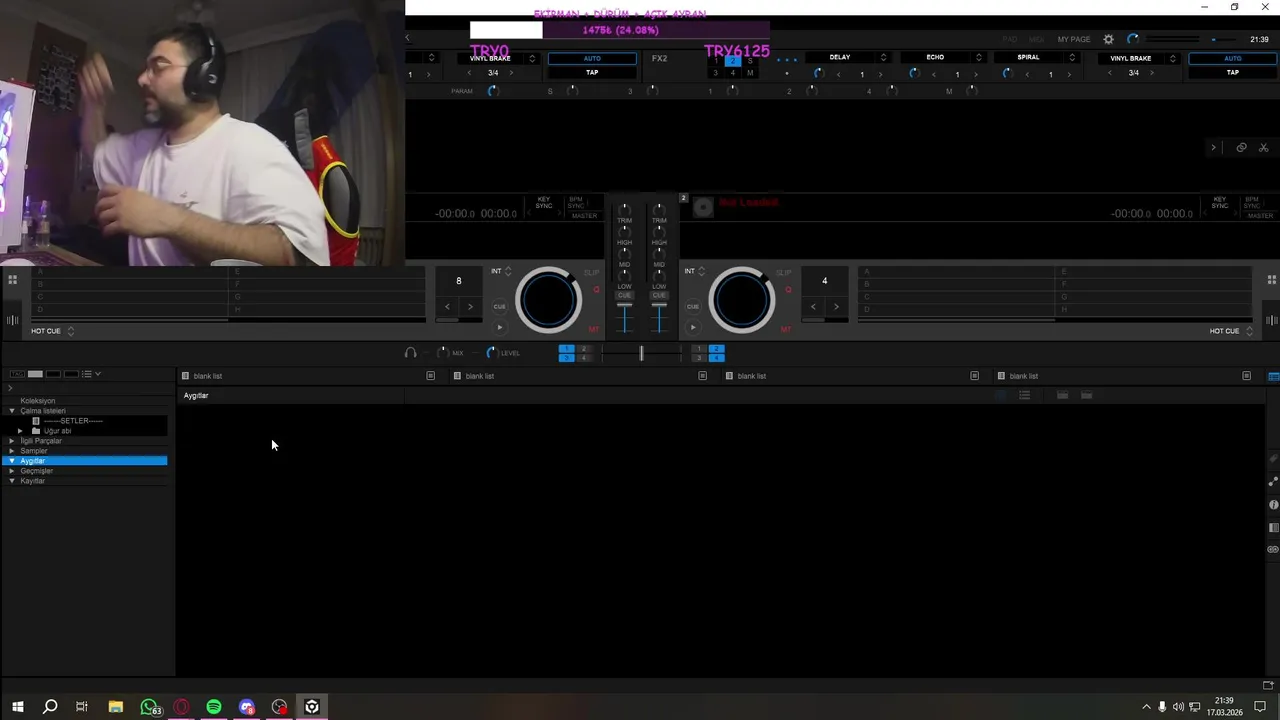1280x720 pixels.
Task: Click the waveform icon beside deck 2 HOT CUE
Action: pos(1272,320)
